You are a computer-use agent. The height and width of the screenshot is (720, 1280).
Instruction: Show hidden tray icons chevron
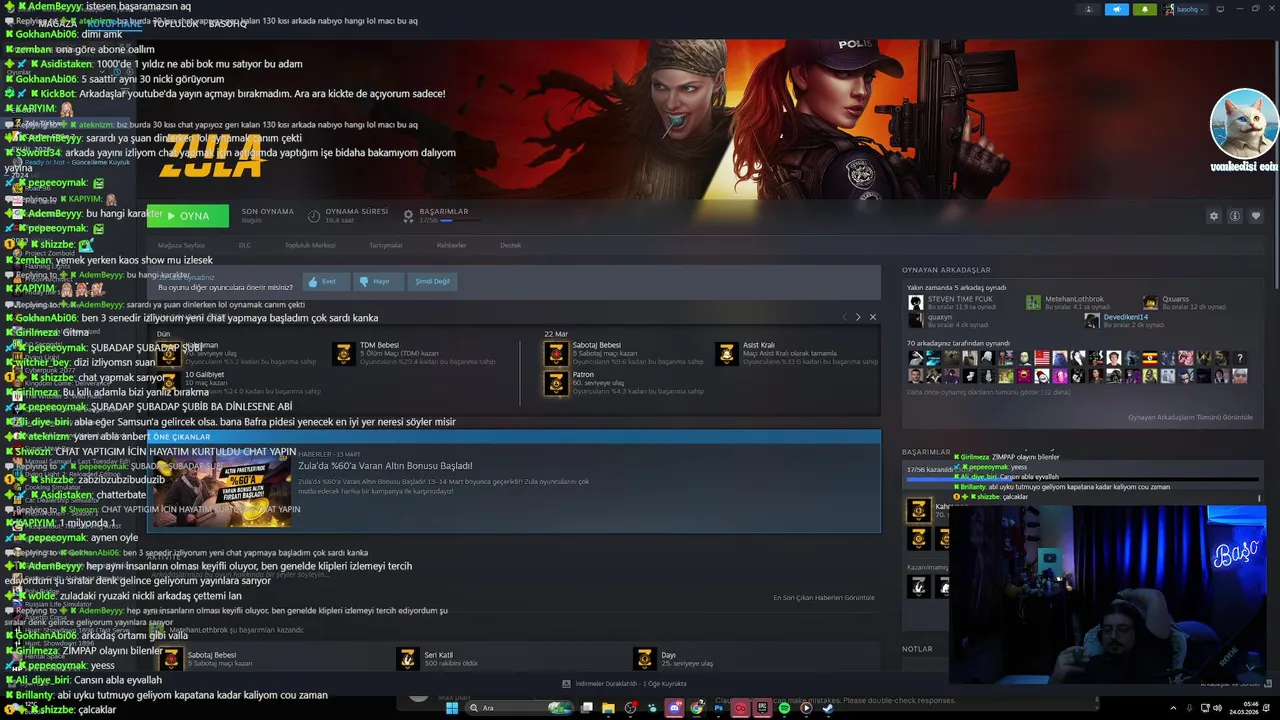tap(1173, 708)
